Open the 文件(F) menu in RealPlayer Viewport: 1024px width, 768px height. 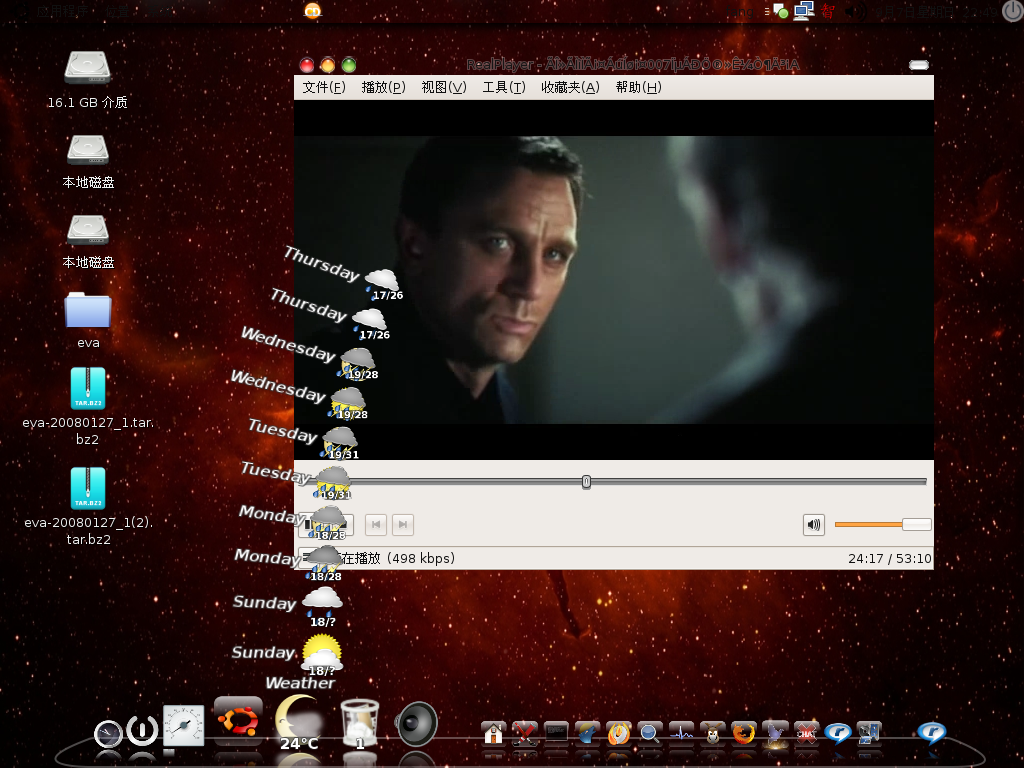pyautogui.click(x=324, y=88)
